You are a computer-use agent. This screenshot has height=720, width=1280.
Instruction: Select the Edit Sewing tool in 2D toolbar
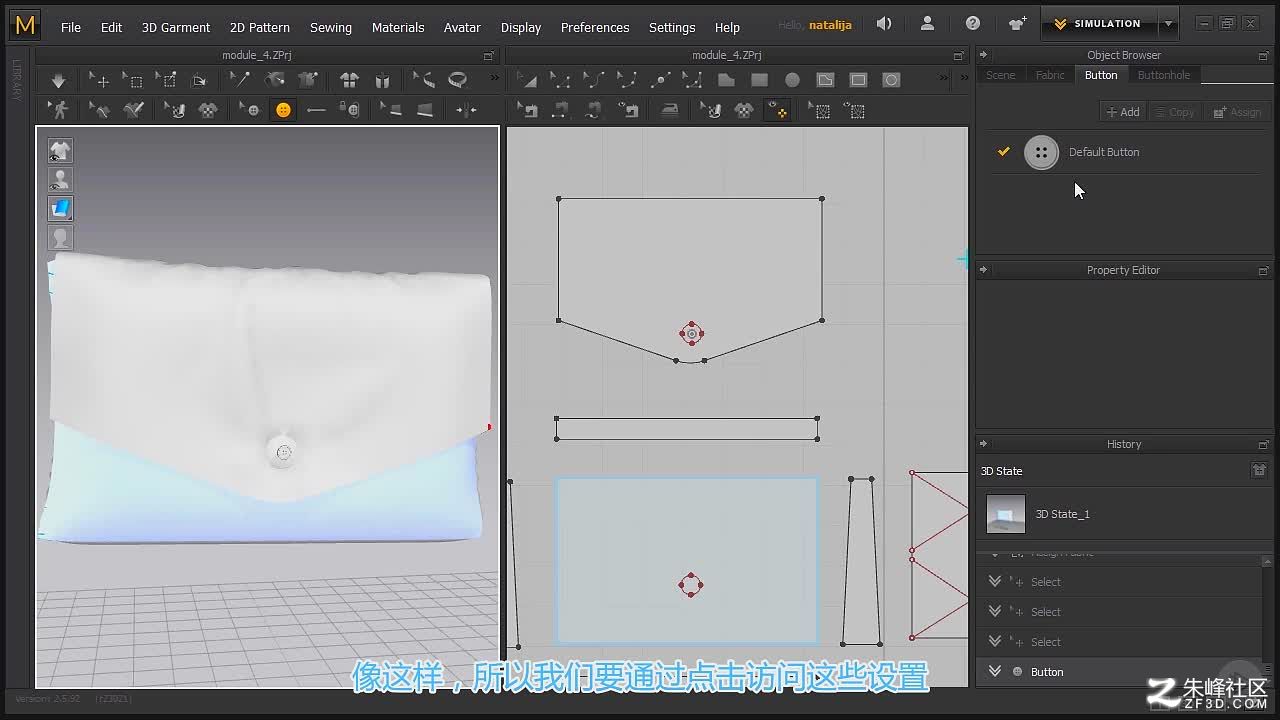[528, 110]
